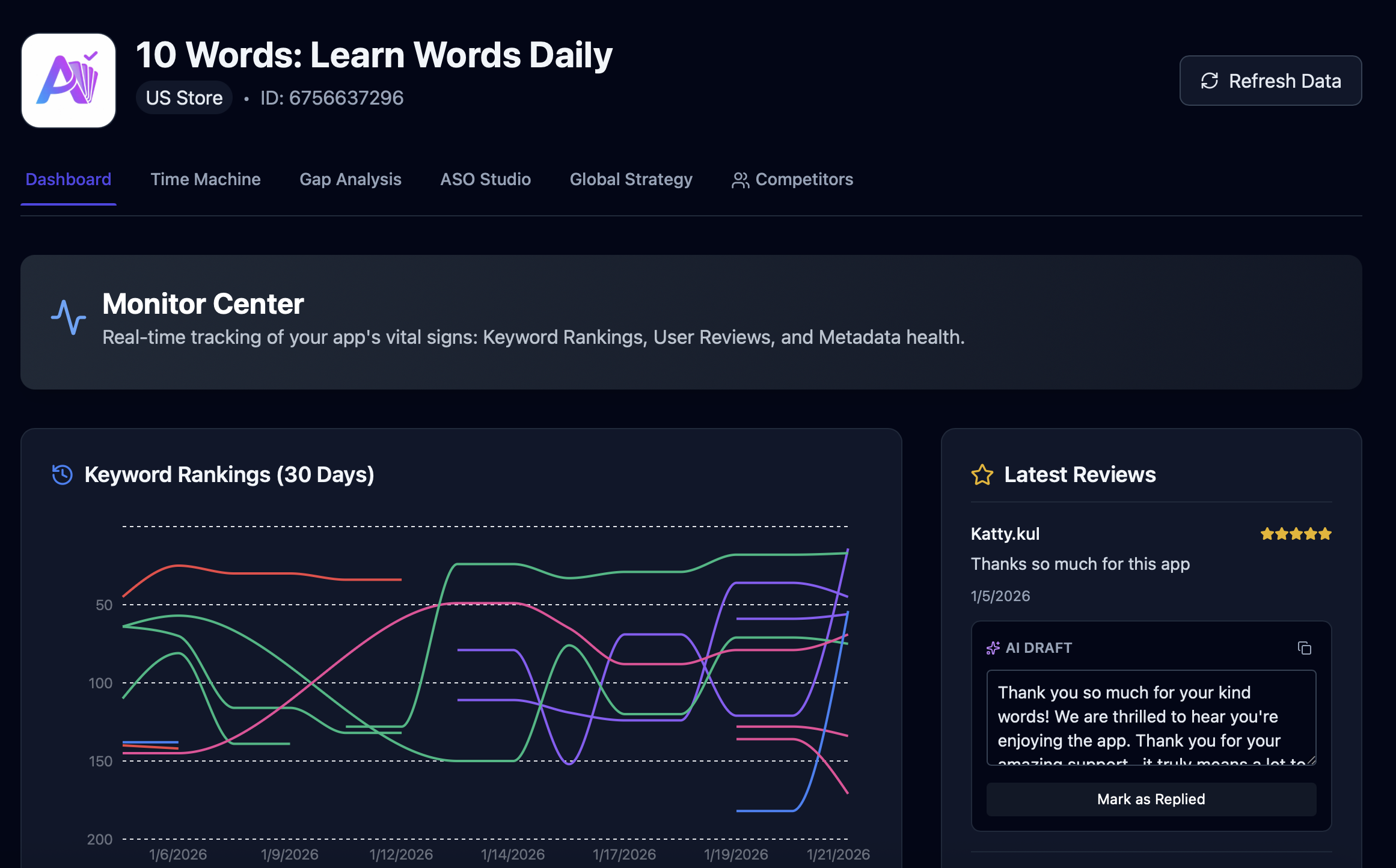1396x868 pixels.
Task: Click the 10 Words app icon
Action: [69, 81]
